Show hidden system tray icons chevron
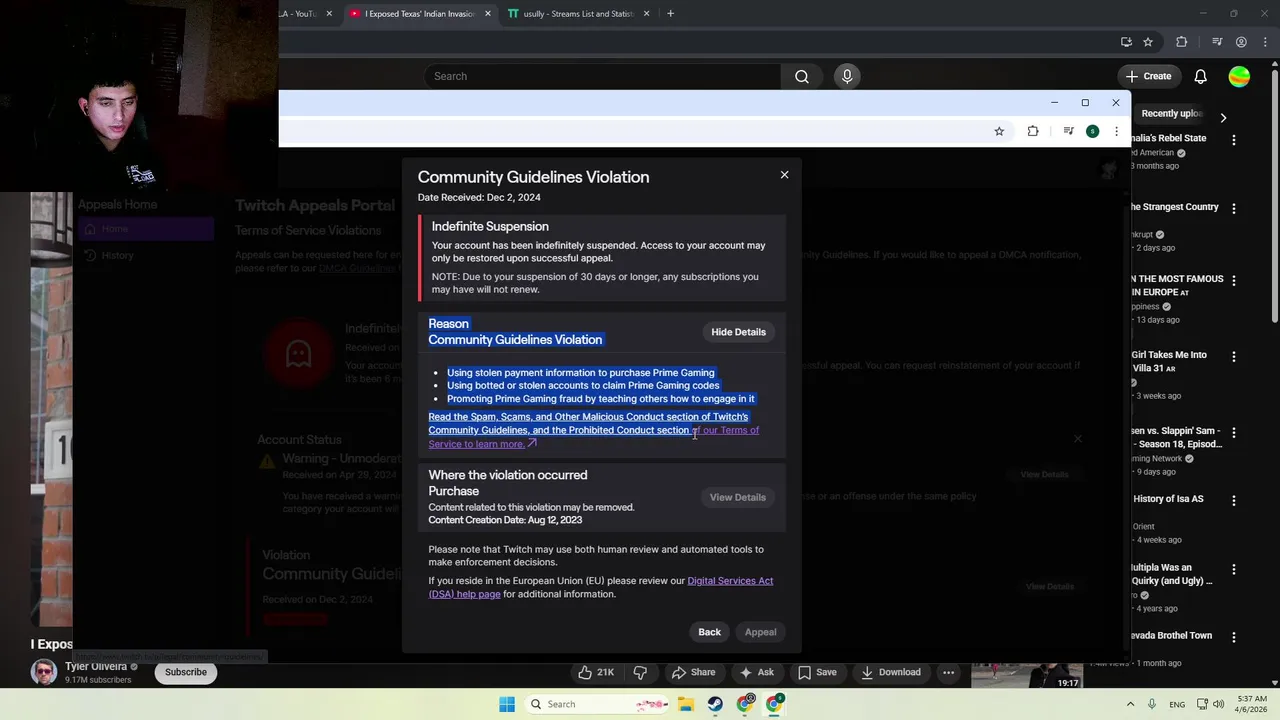The height and width of the screenshot is (720, 1280). tap(1130, 704)
